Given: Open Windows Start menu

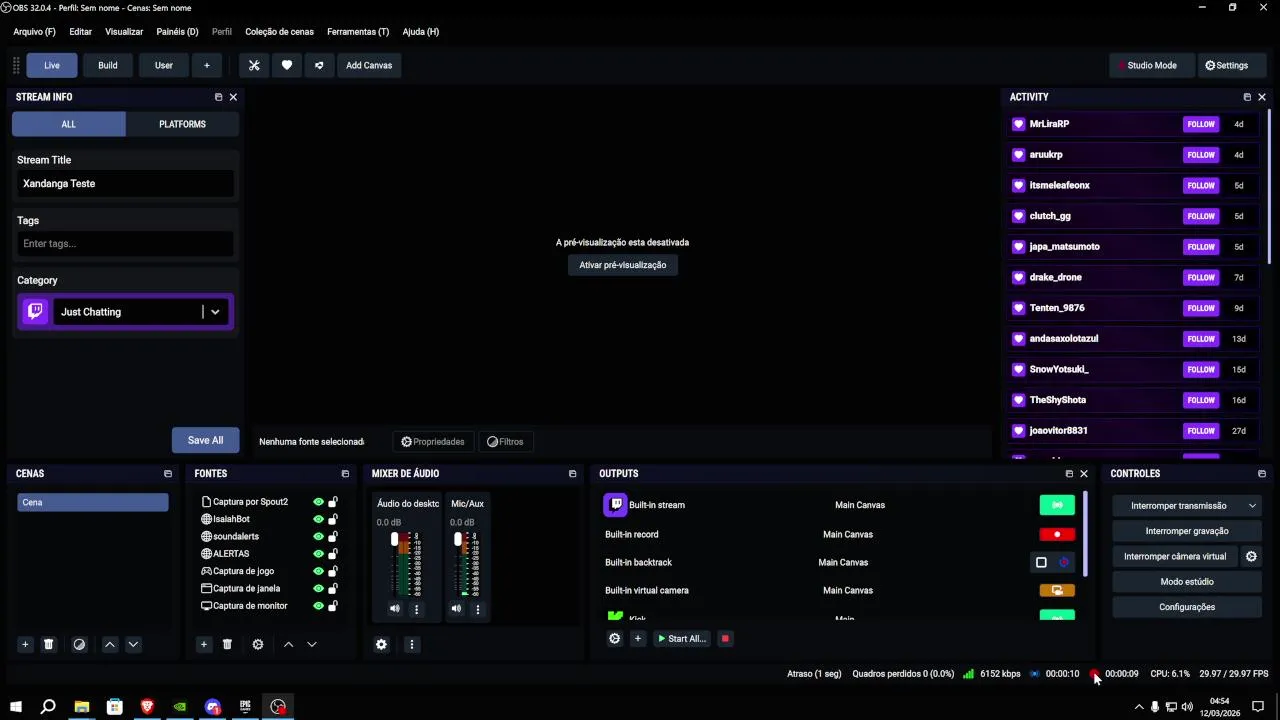Looking at the screenshot, I should coord(16,707).
